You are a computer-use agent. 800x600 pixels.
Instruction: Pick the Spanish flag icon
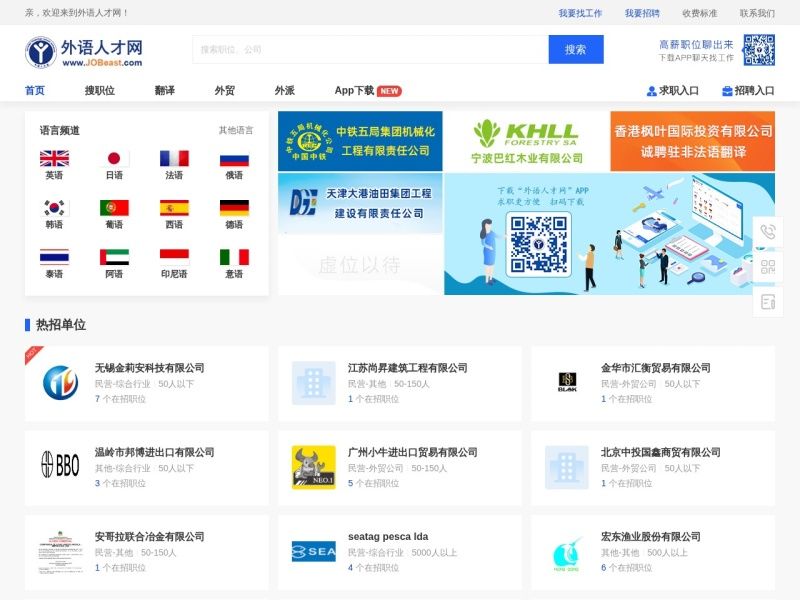click(174, 208)
